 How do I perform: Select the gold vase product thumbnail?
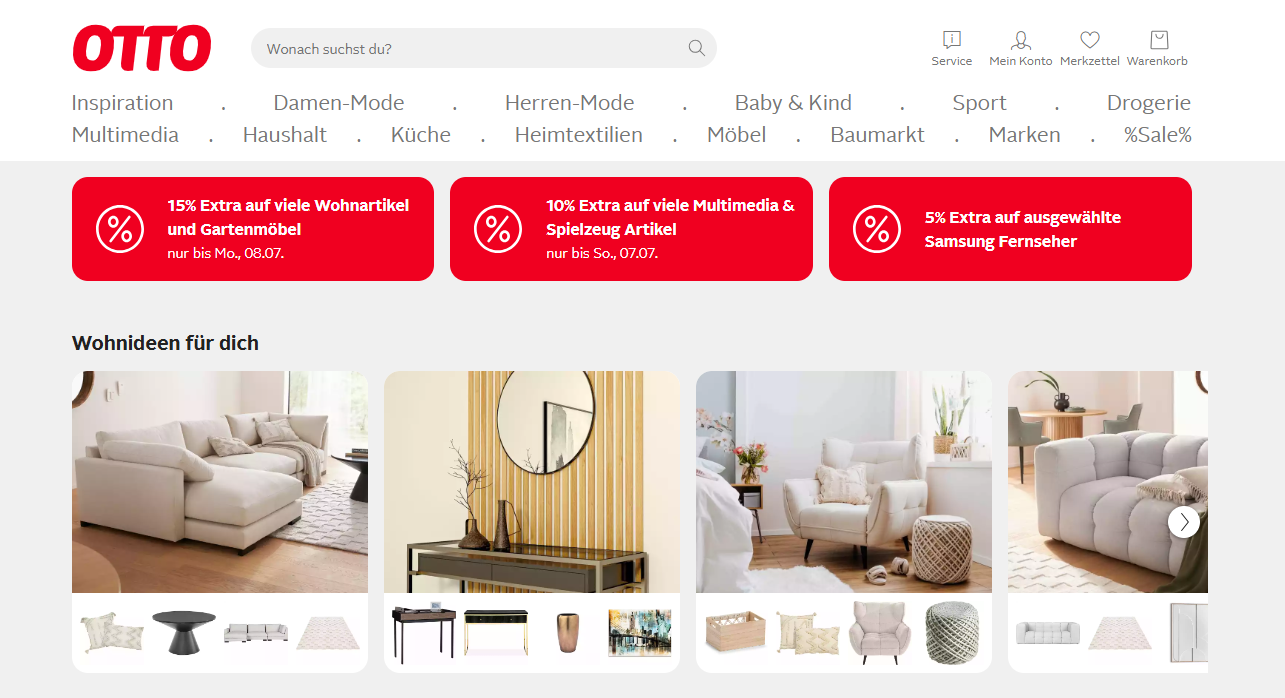coord(567,632)
